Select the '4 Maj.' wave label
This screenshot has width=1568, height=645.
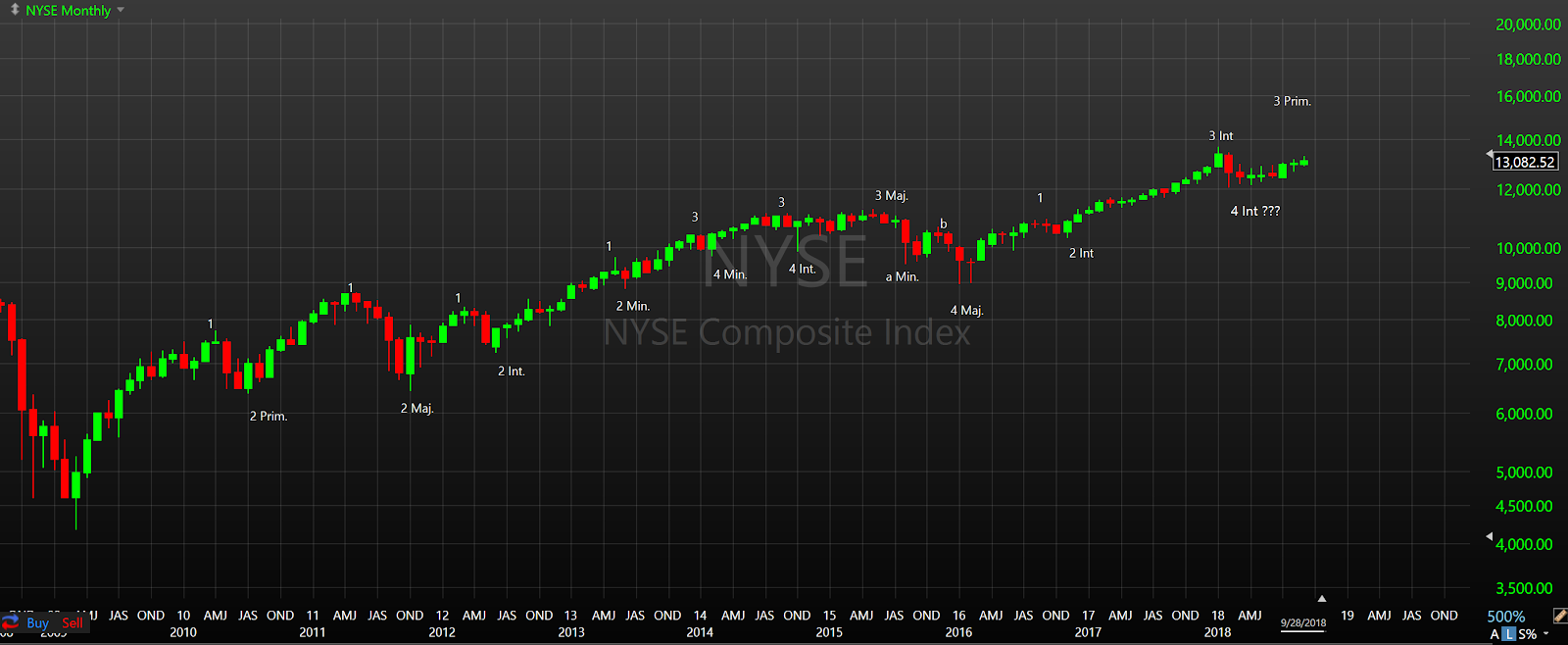pyautogui.click(x=966, y=310)
